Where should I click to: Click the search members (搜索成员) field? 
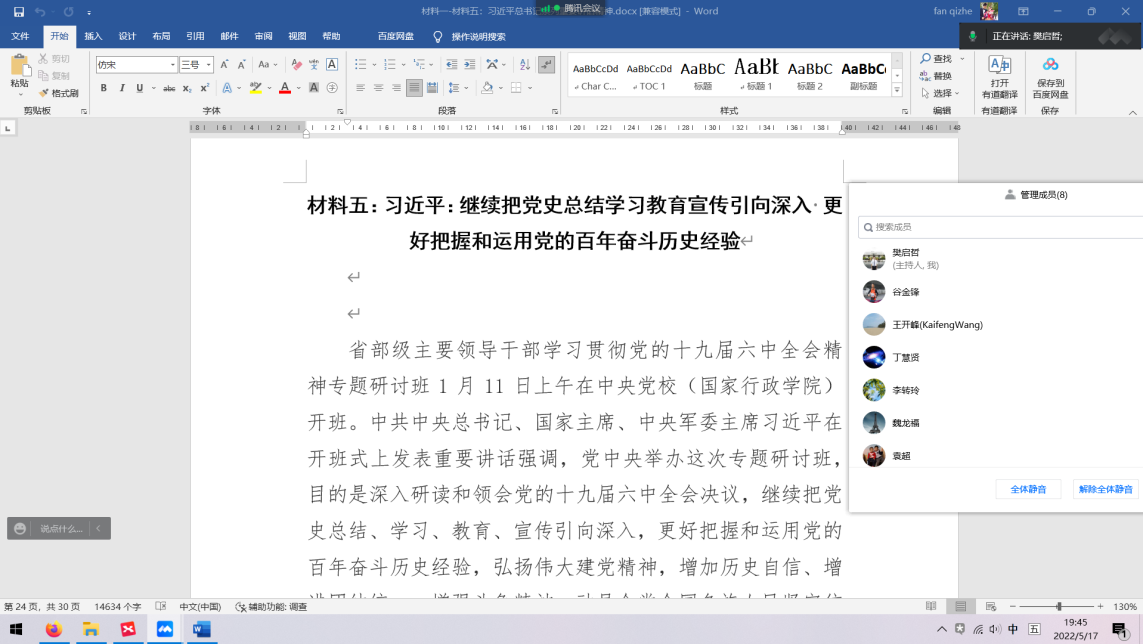[1000, 227]
